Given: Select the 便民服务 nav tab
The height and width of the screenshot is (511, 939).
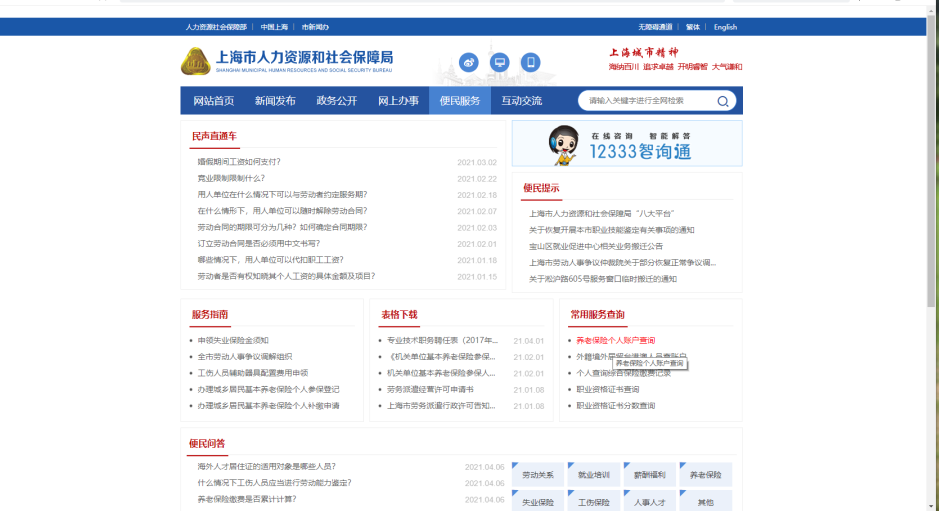Looking at the screenshot, I should pyautogui.click(x=460, y=101).
